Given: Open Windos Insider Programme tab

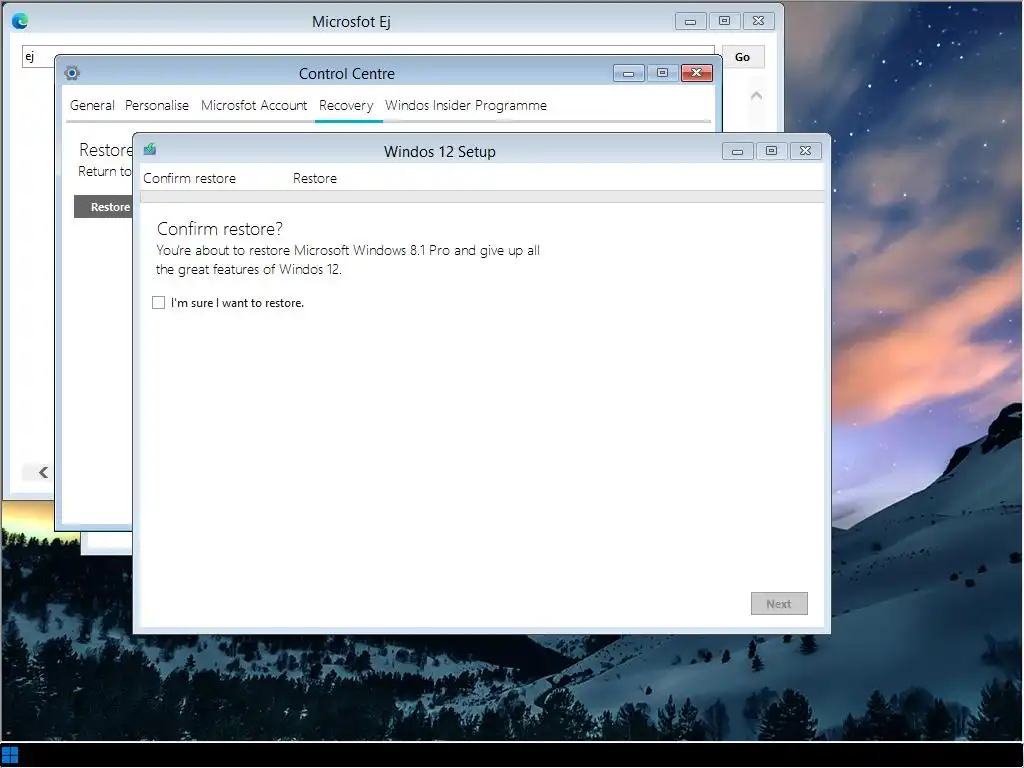Looking at the screenshot, I should pos(466,105).
